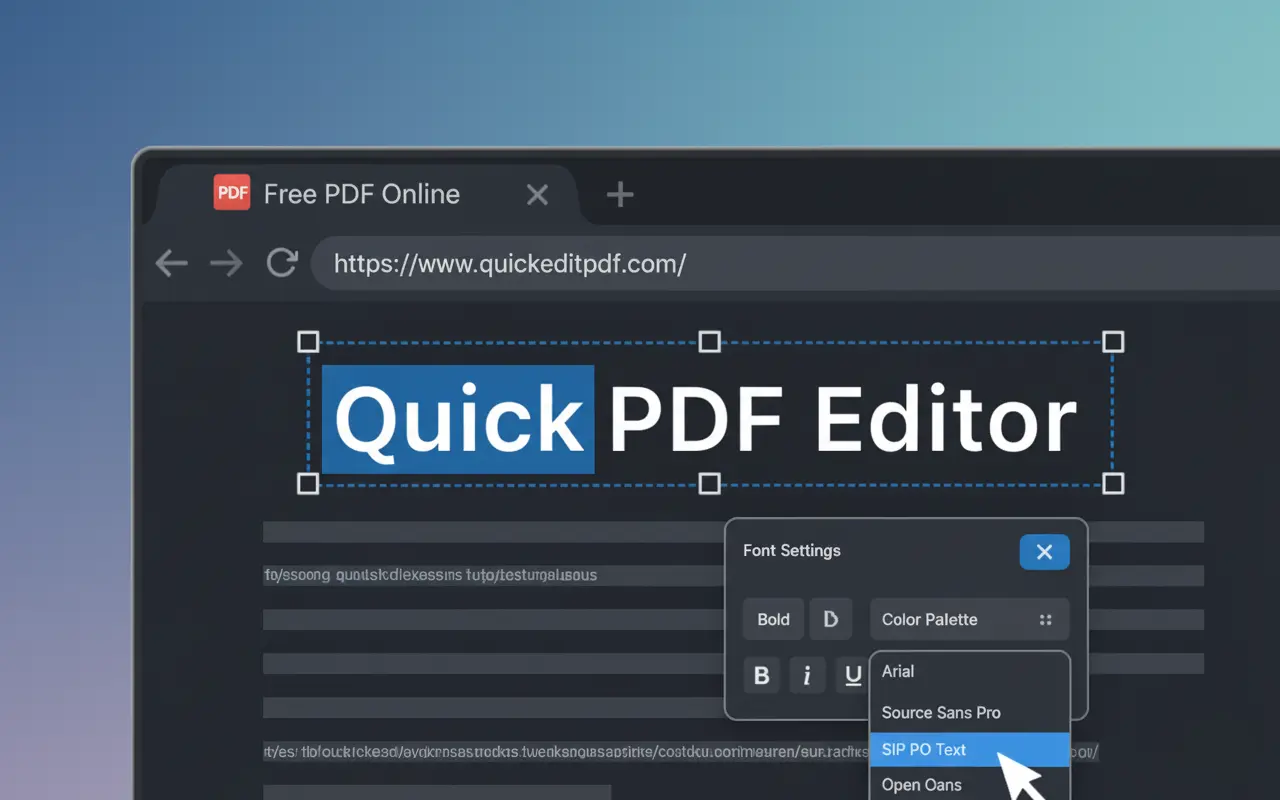Go back using the browser arrow
Screen dimensions: 1280x800
click(x=170, y=263)
